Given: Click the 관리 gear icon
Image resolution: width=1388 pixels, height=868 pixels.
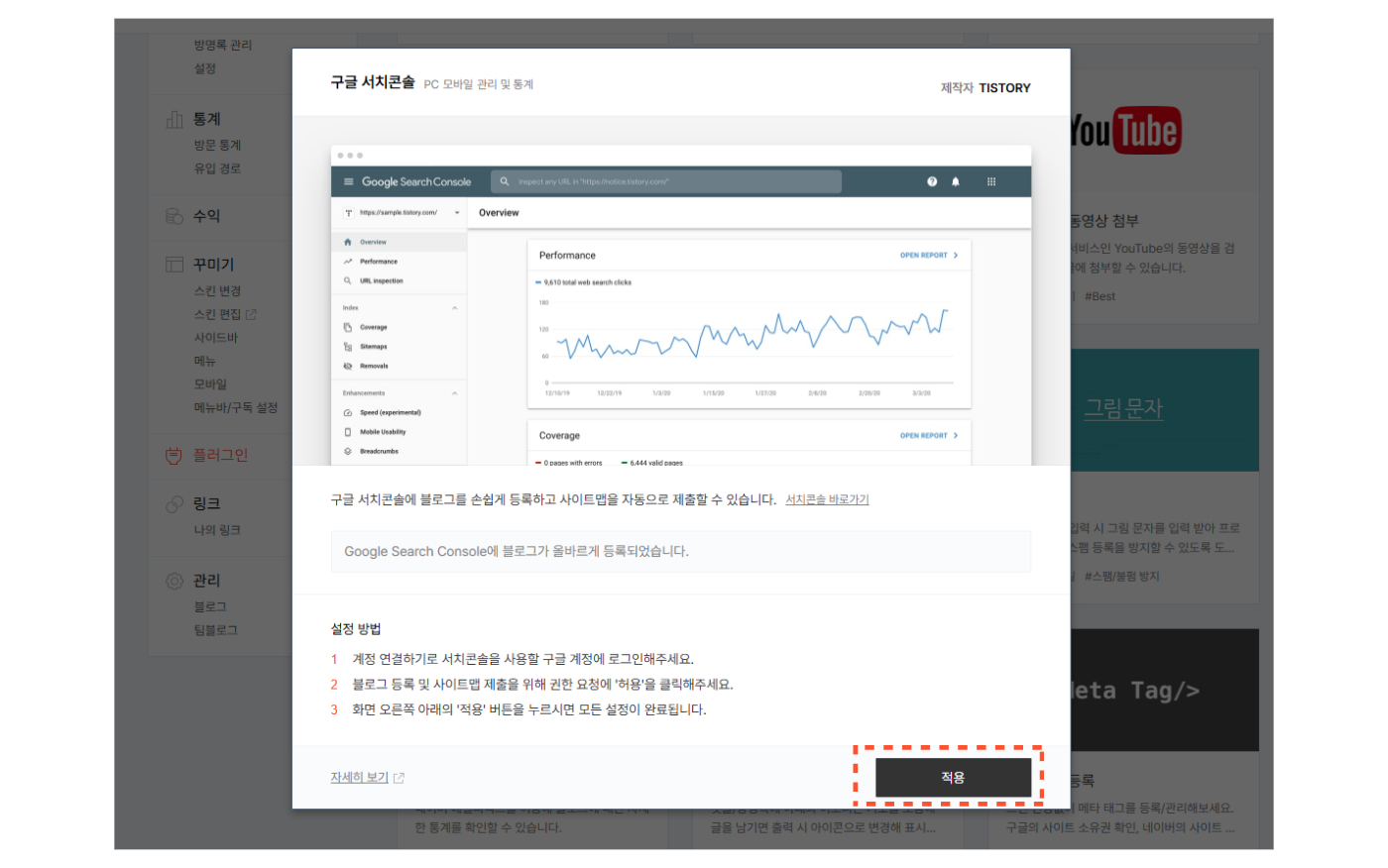Looking at the screenshot, I should 174,582.
